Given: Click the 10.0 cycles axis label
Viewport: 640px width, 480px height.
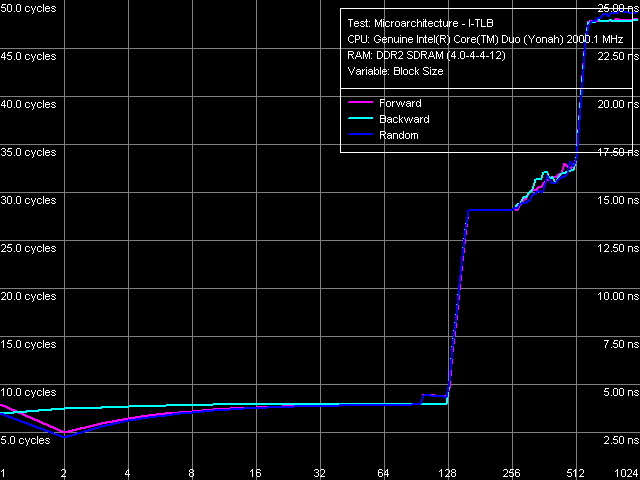Looking at the screenshot, I should (28, 392).
